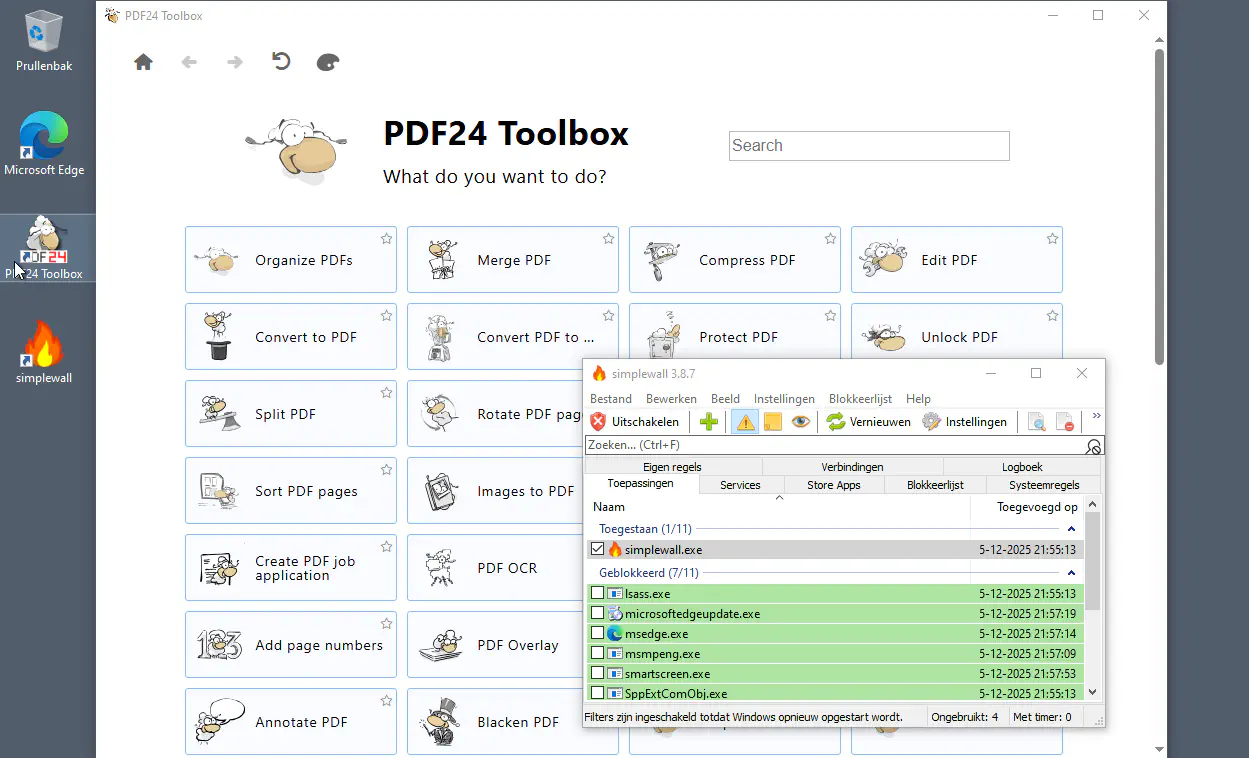This screenshot has height=758, width=1249.
Task: Open the Merge PDF tool
Action: click(512, 259)
